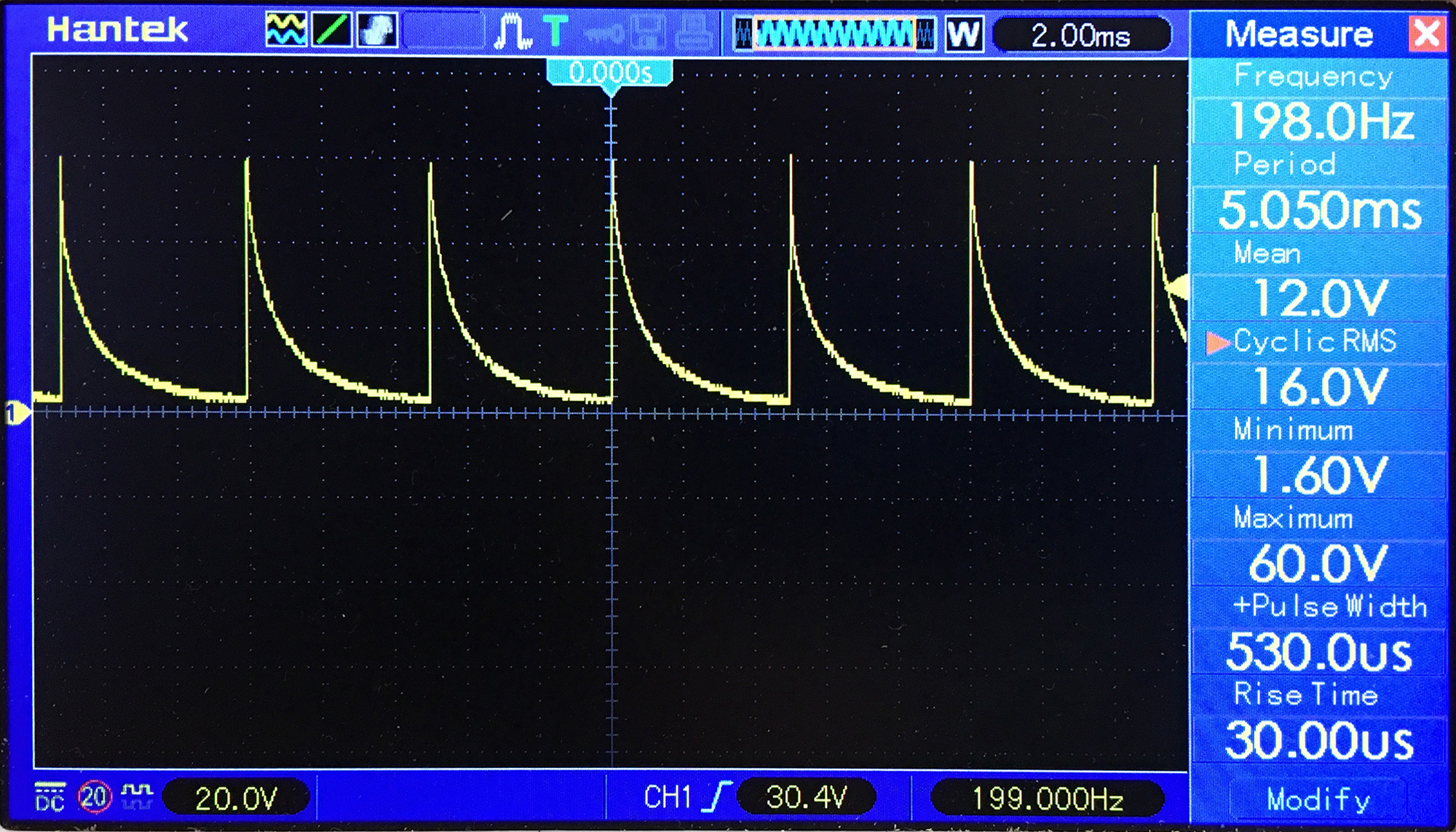Select the Mean measurement label
Image resolution: width=1456 pixels, height=832 pixels.
click(1267, 253)
